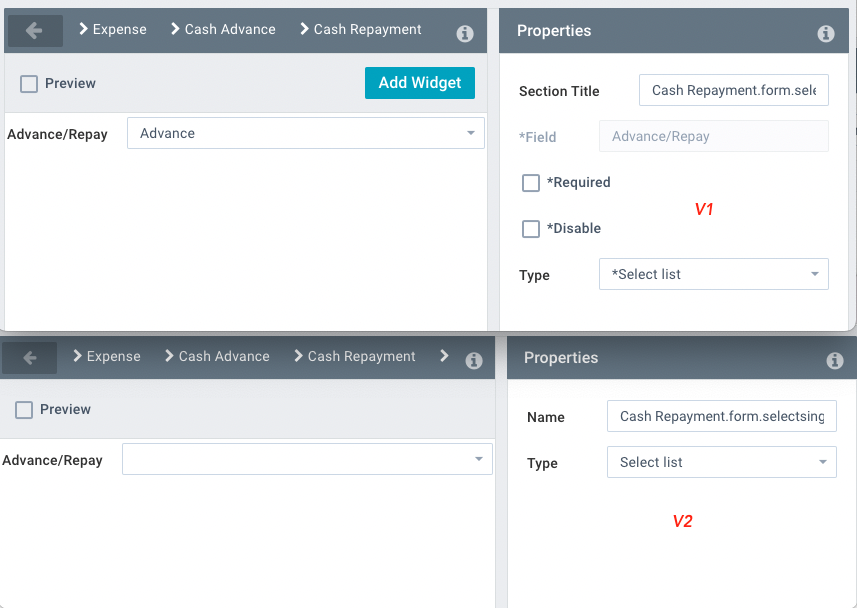Screen dimensions: 857x608
Task: Open the Select list dropdown in bottom Properties
Action: pos(721,462)
